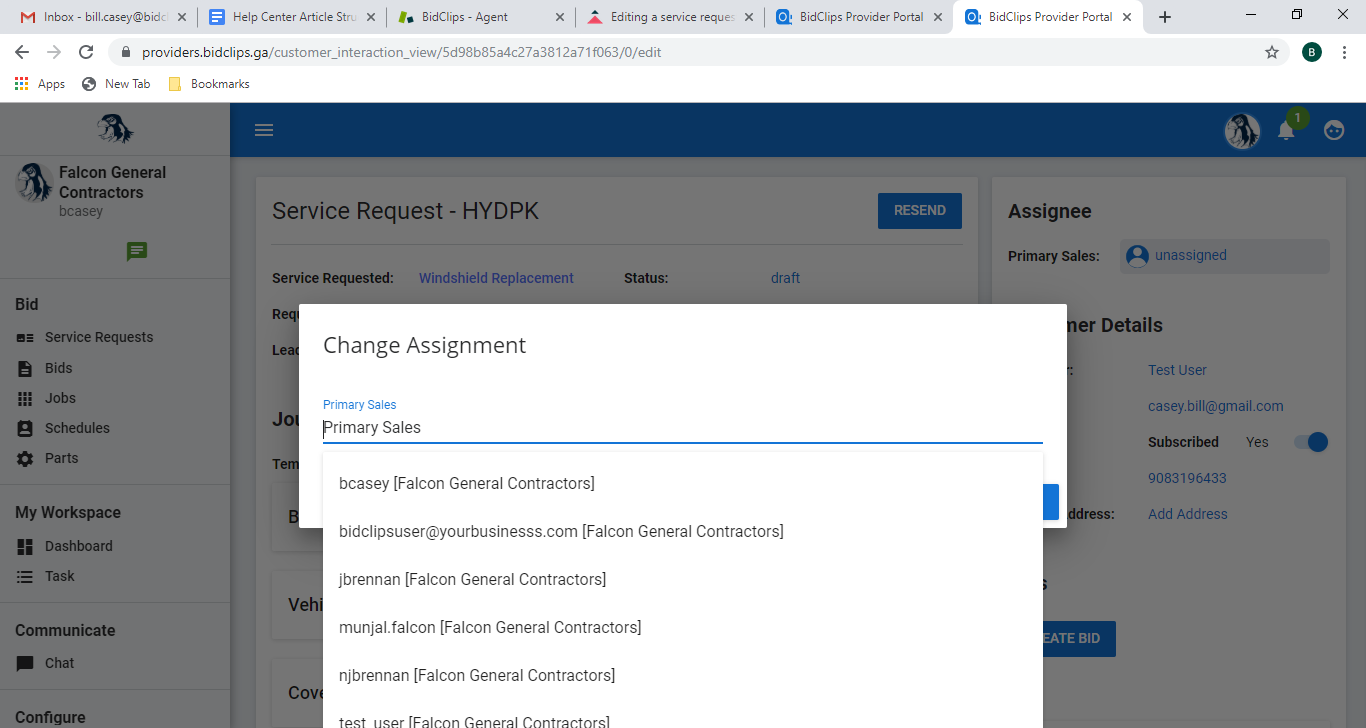The height and width of the screenshot is (728, 1366).
Task: Click the Dashboard icon in My Workspace
Action: [25, 546]
